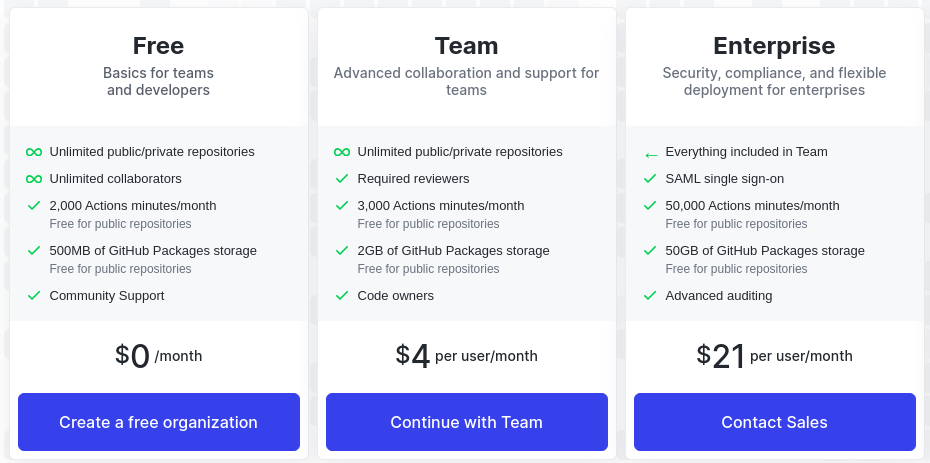Click the Enterprise plan heading
This screenshot has width=930, height=463.
coord(774,46)
